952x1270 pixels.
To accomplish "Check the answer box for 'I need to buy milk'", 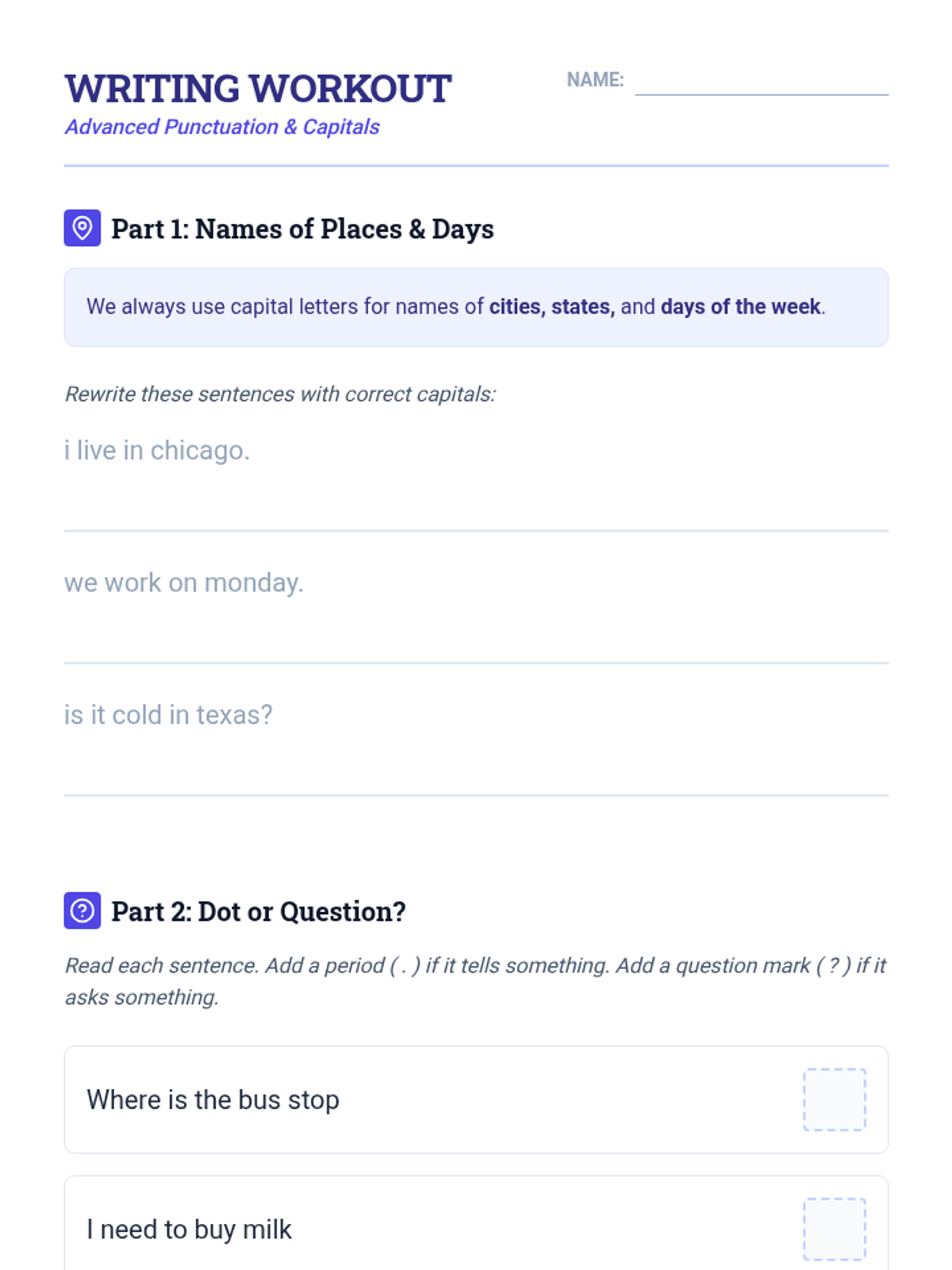I will [834, 1229].
